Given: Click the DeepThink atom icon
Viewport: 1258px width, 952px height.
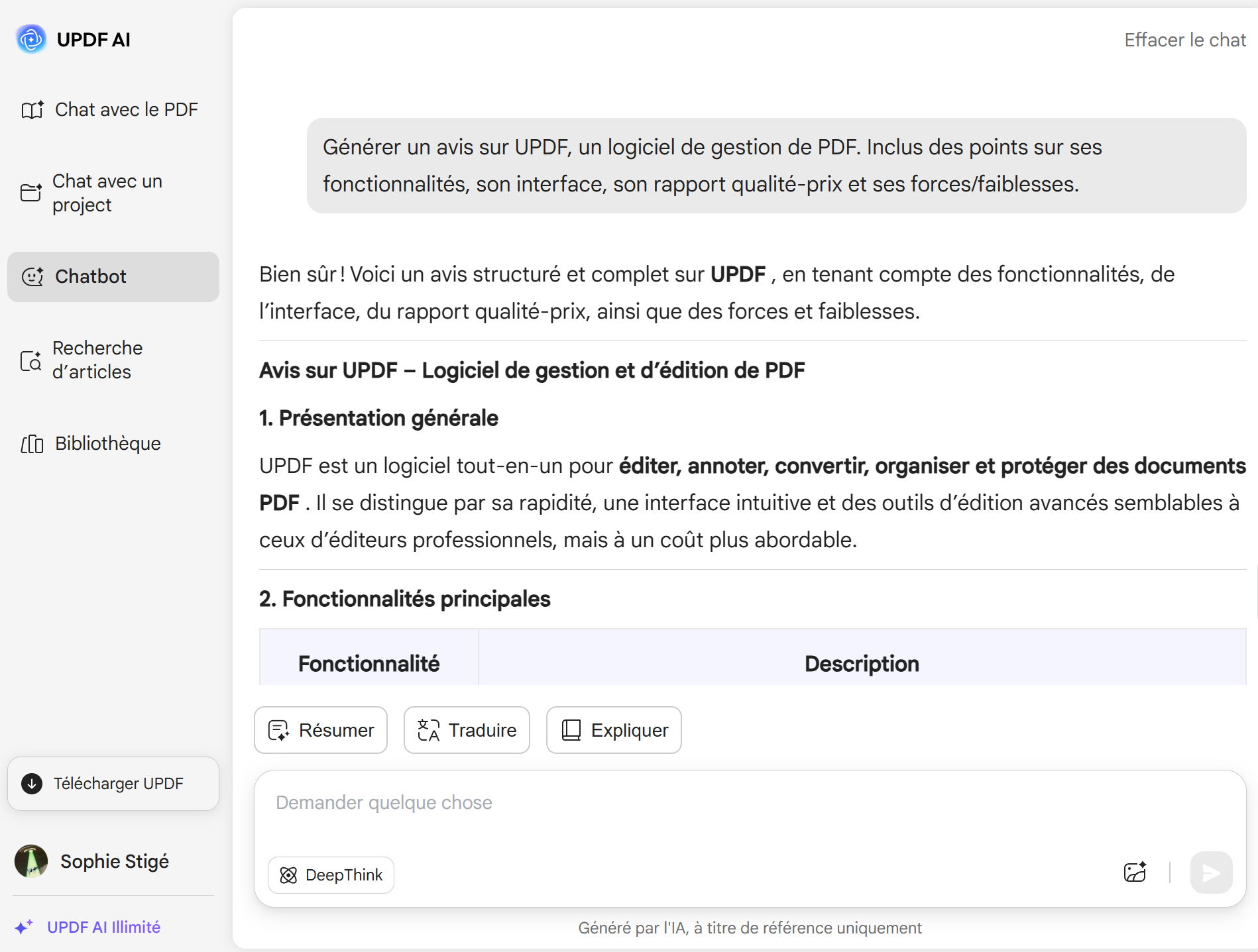Looking at the screenshot, I should coord(288,875).
